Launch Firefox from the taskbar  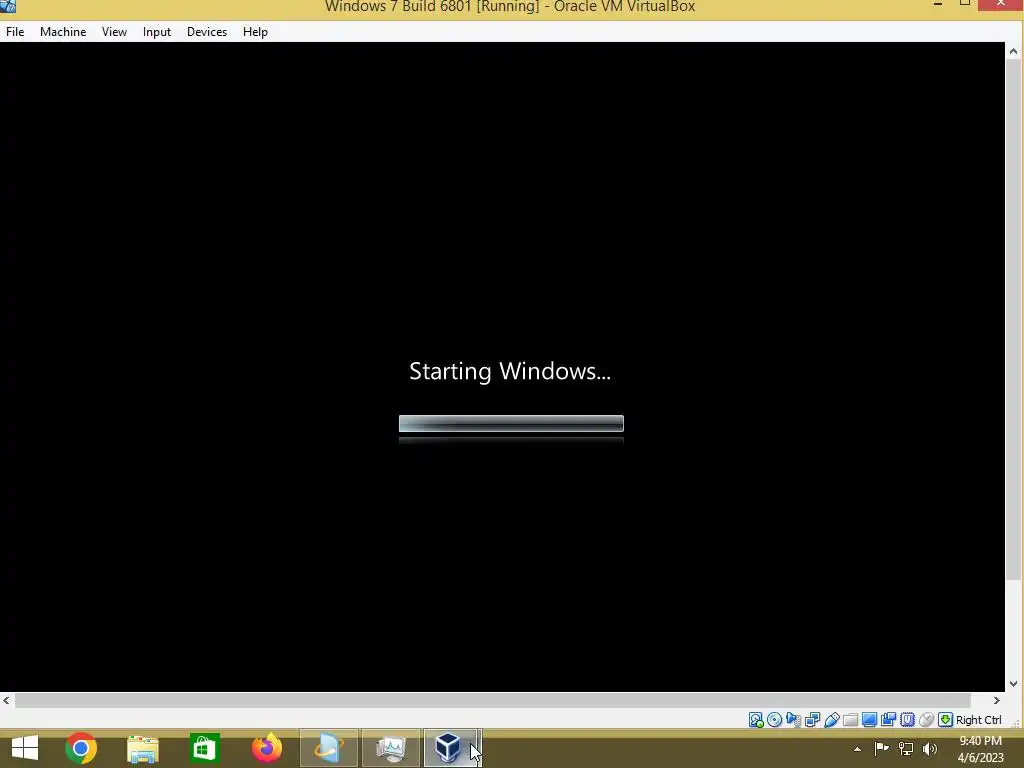click(x=266, y=748)
